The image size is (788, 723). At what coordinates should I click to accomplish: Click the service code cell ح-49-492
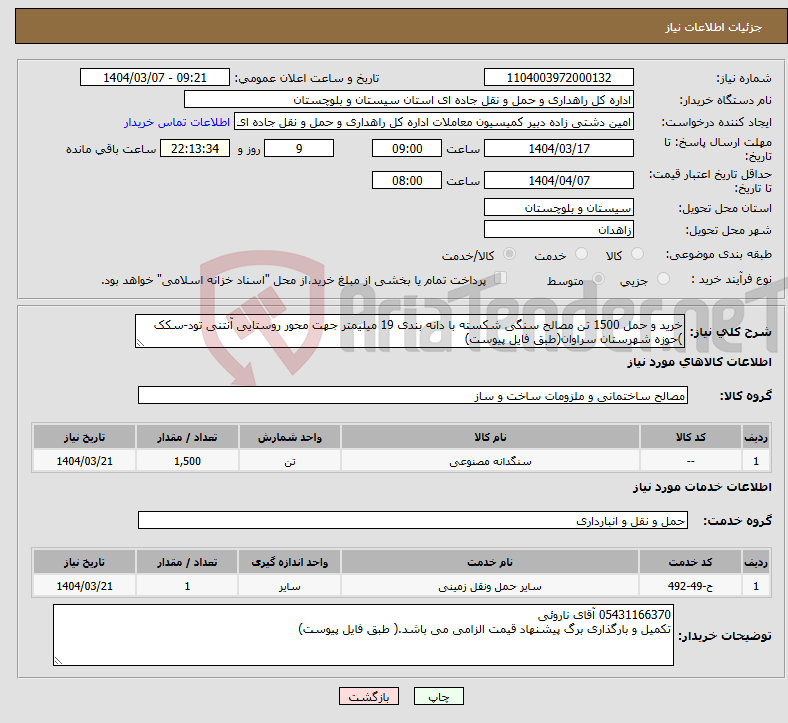click(690, 586)
